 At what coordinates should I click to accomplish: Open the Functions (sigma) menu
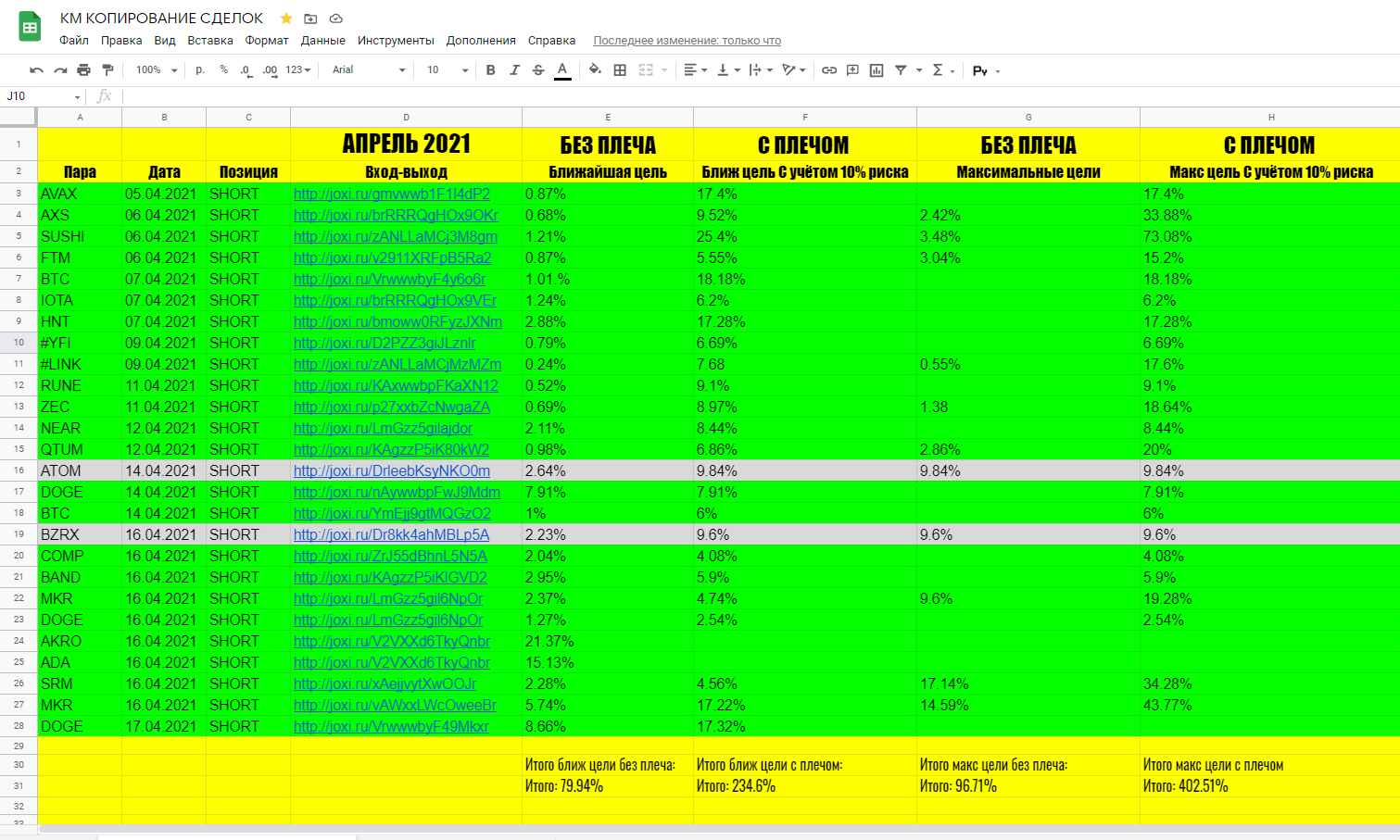[942, 70]
